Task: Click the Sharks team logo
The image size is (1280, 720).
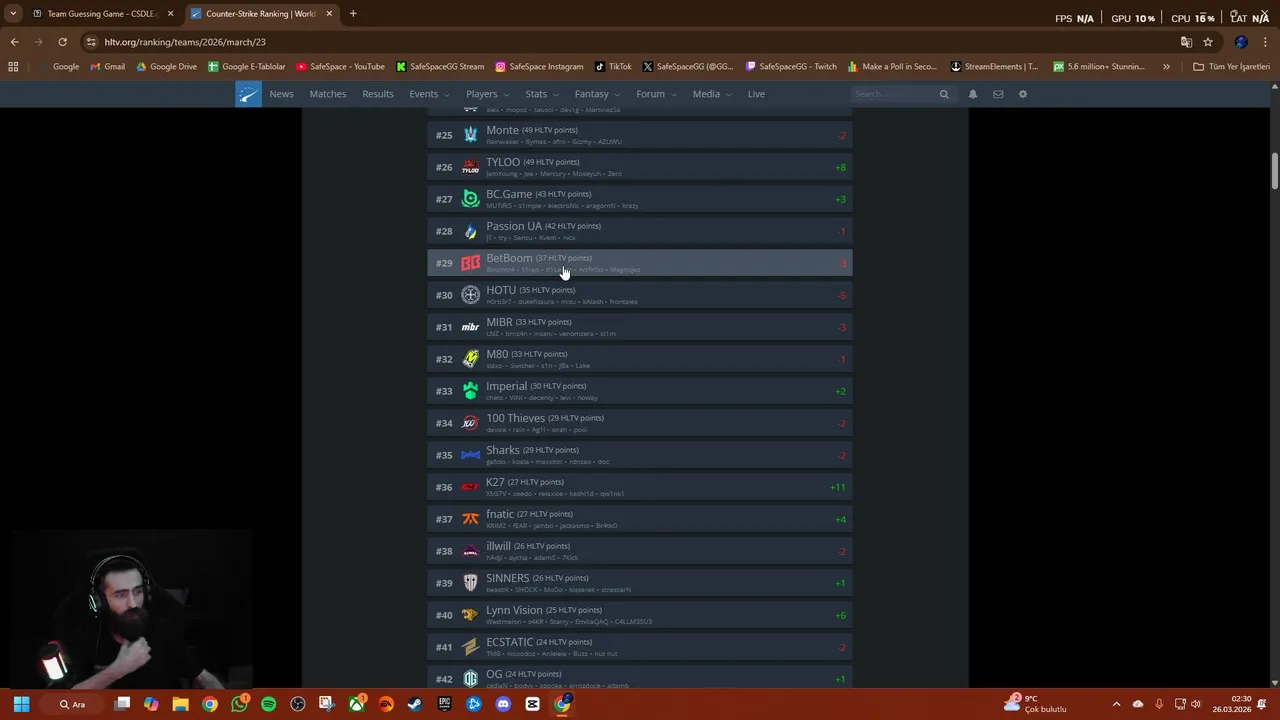Action: point(470,455)
